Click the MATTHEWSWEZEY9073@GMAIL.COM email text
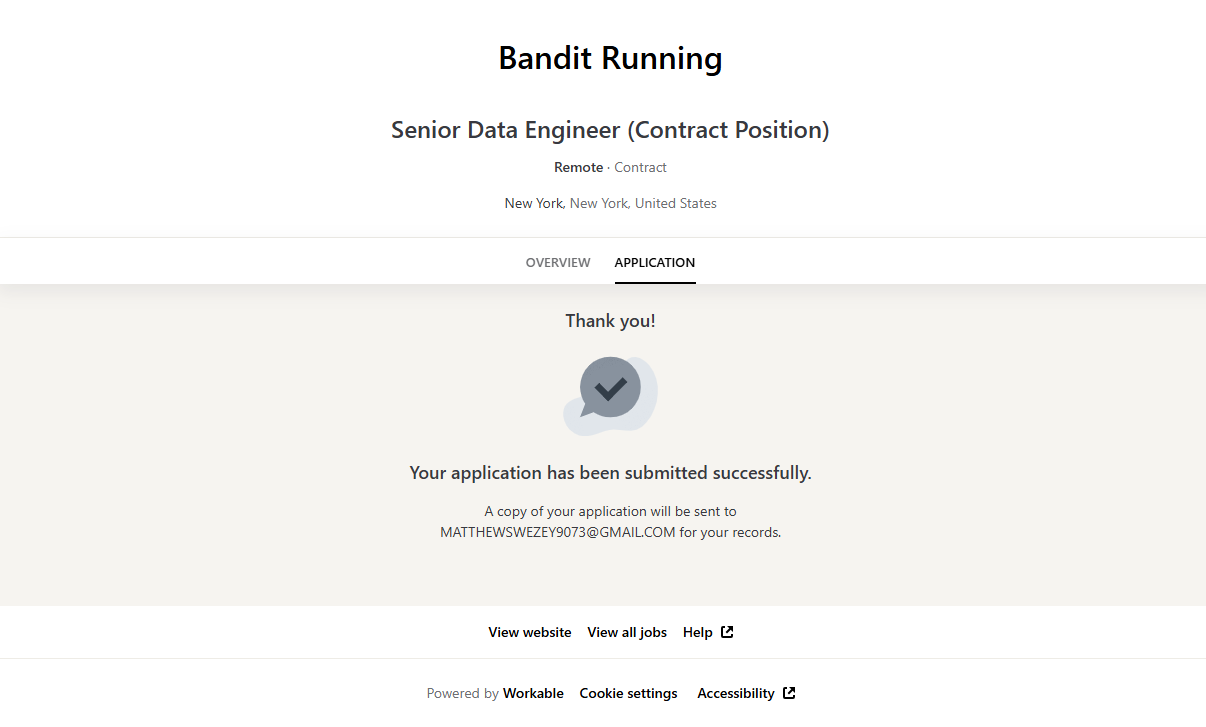 point(558,532)
